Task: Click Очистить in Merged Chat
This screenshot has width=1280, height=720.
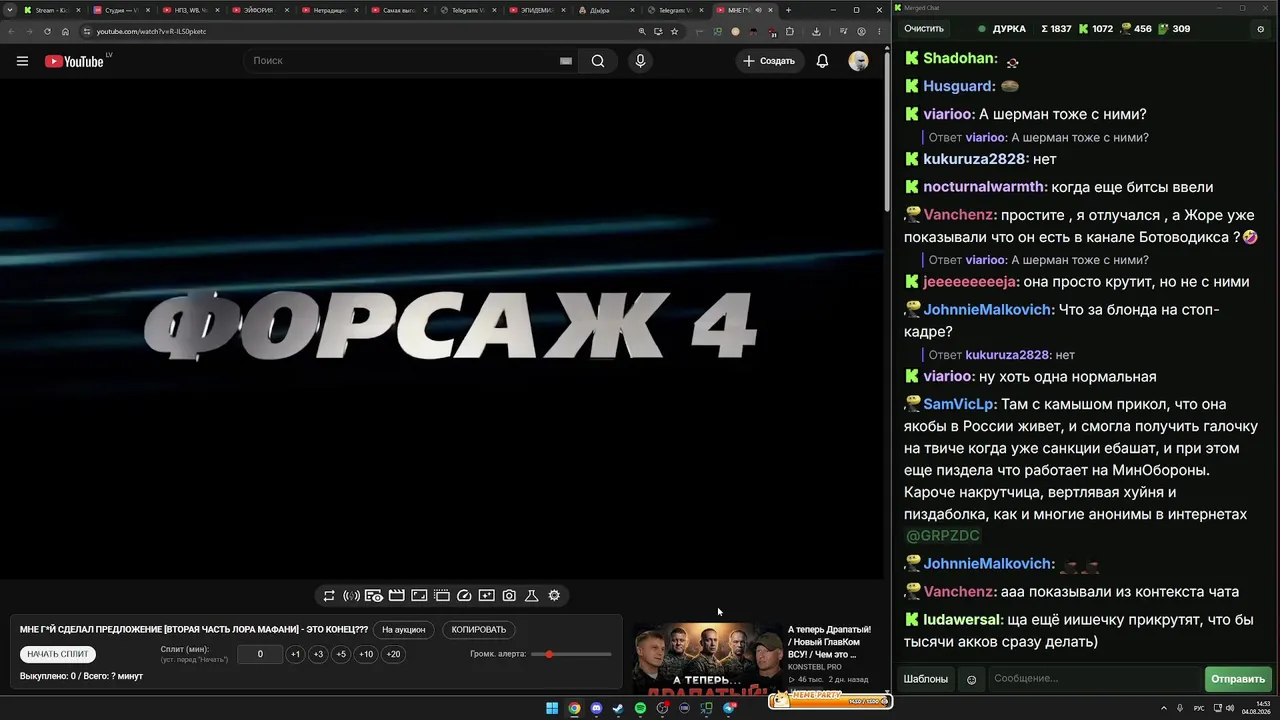Action: (924, 29)
